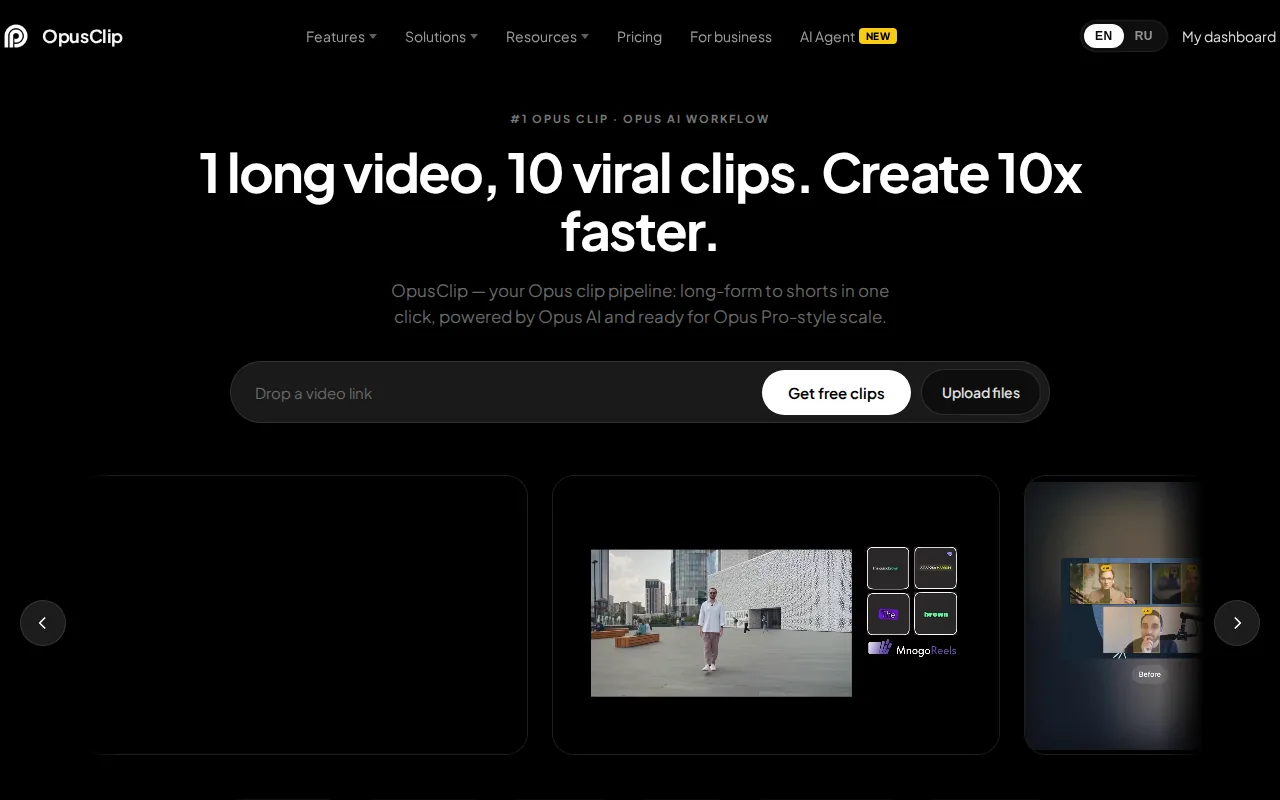
Task: Open the man walking video preview
Action: click(x=721, y=623)
